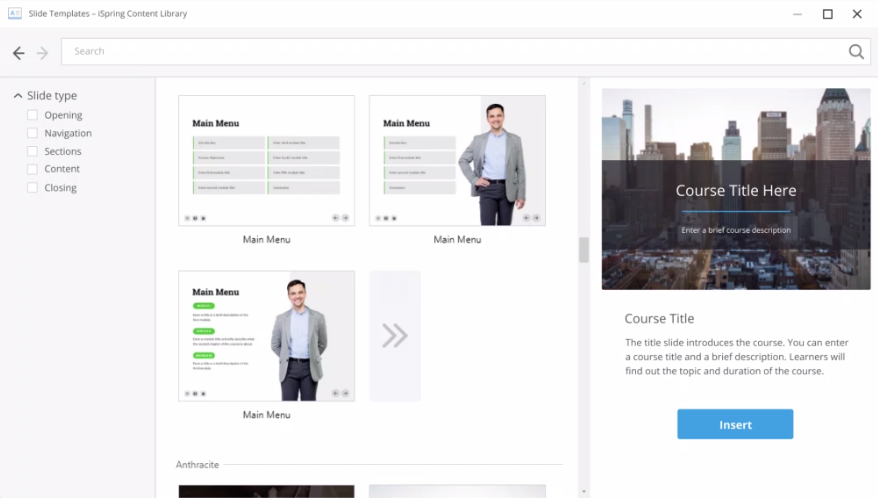Click the scrollbar down arrow

coord(583,491)
